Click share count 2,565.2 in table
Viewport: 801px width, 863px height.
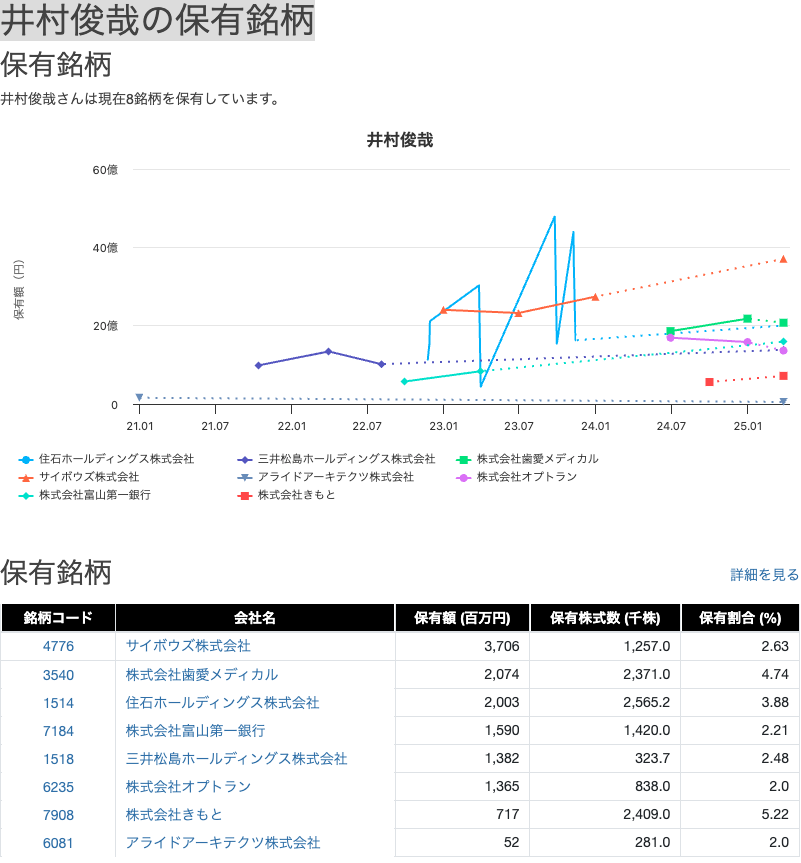click(647, 702)
